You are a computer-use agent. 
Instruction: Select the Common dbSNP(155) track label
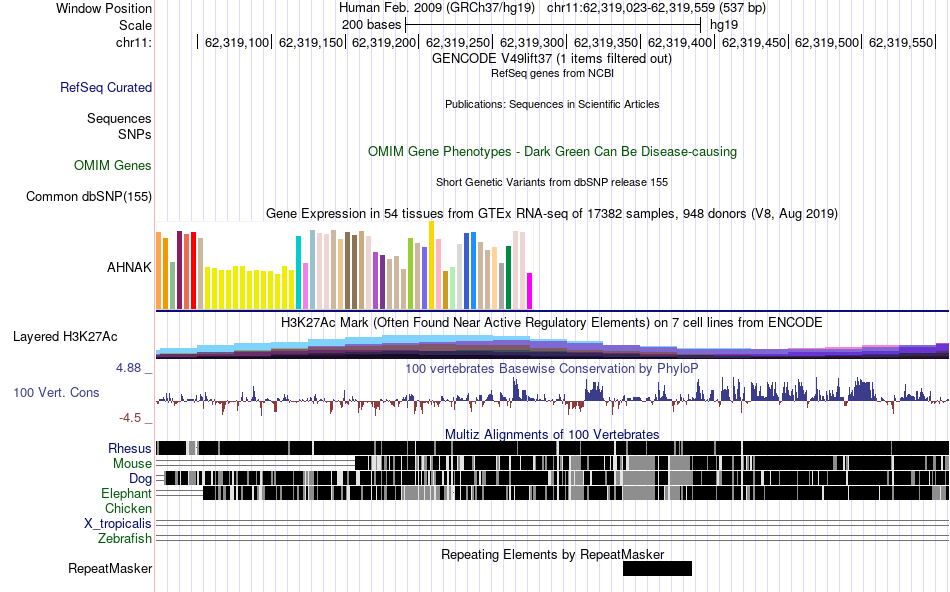tap(88, 196)
